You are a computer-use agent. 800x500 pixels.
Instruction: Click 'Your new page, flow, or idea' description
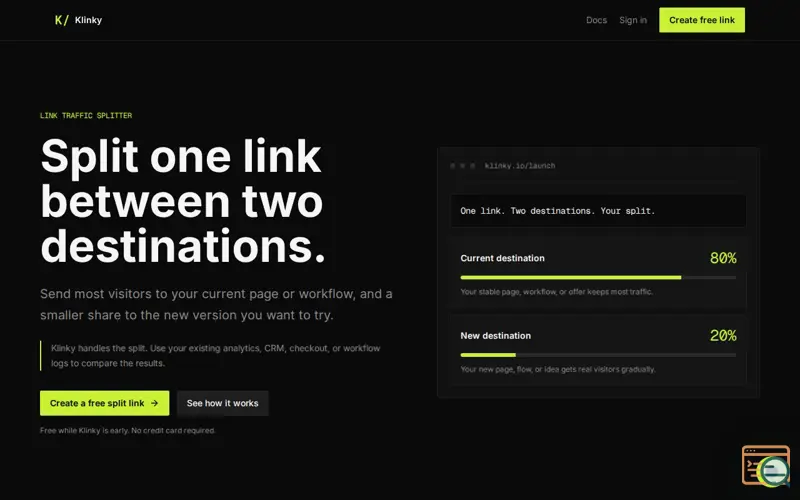558,369
